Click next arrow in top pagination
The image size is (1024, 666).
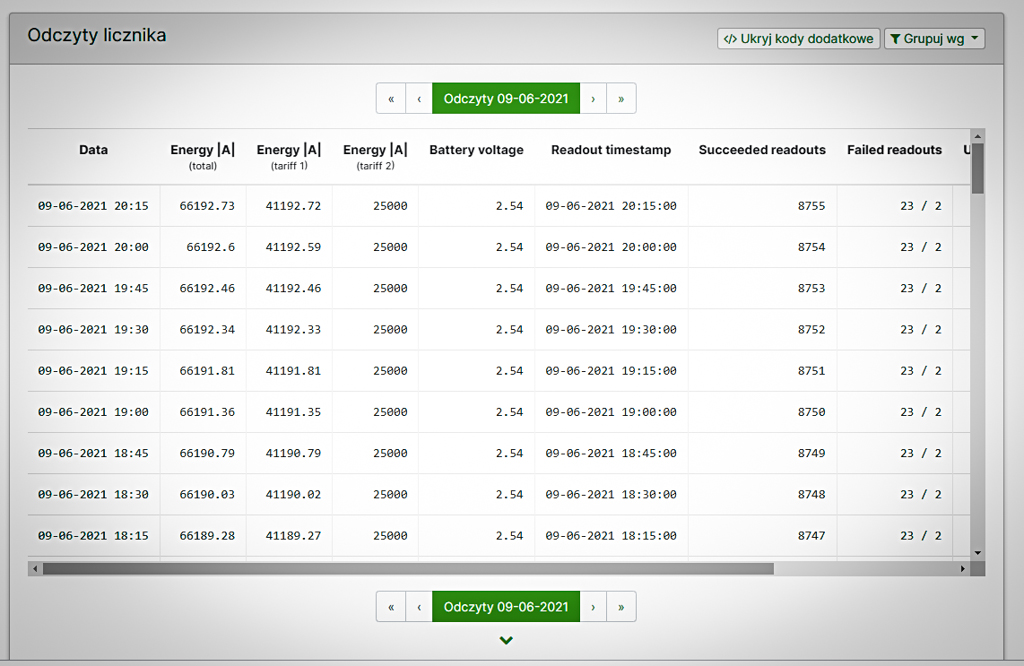coord(593,99)
